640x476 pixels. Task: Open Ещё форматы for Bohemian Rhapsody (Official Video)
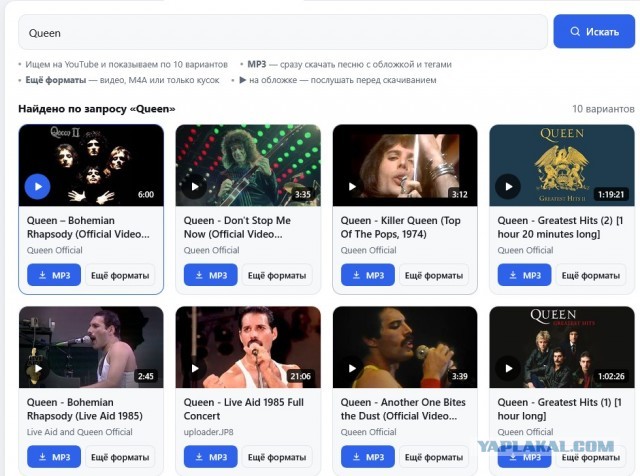(x=120, y=276)
